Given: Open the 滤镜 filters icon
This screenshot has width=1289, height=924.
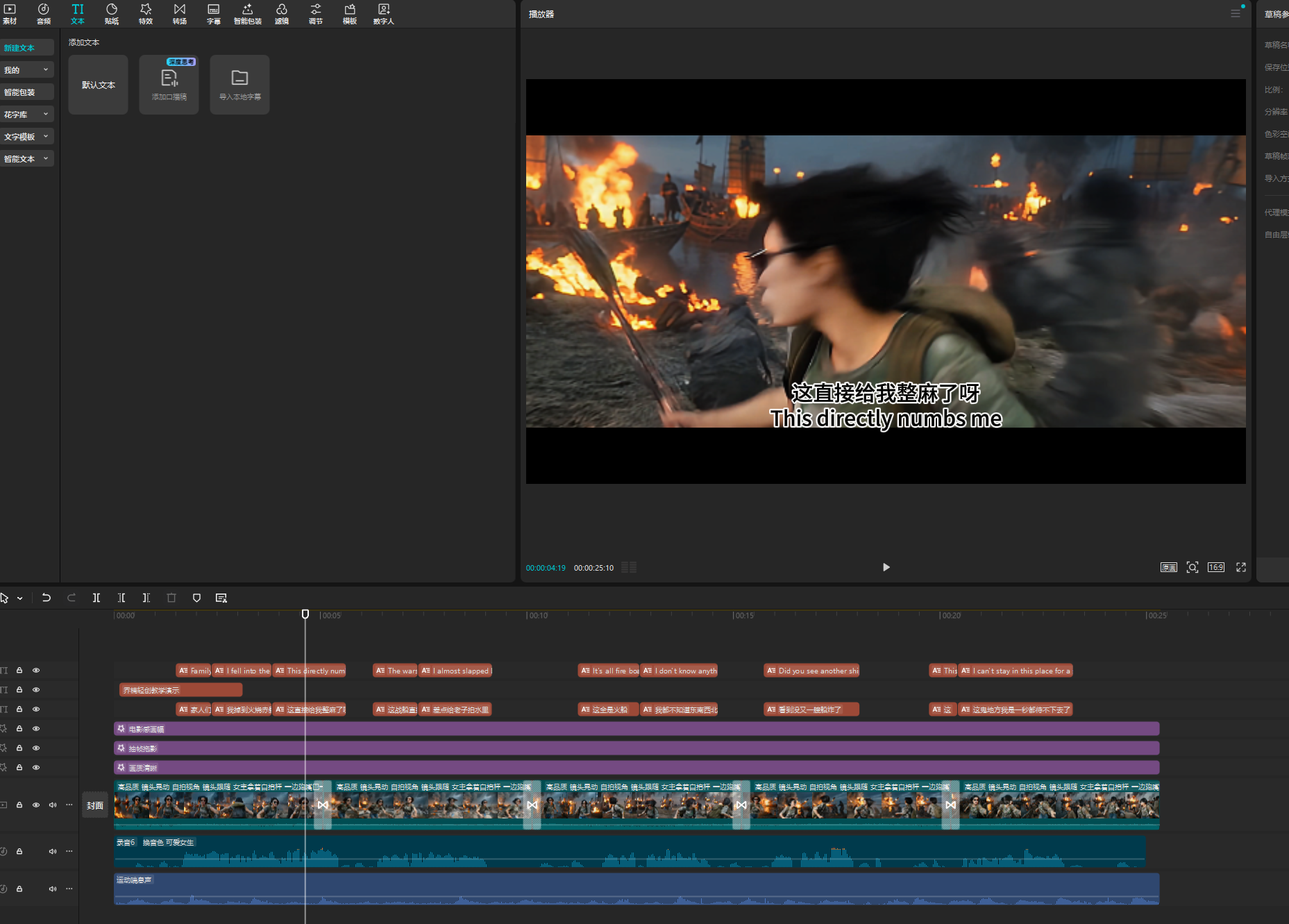Looking at the screenshot, I should pyautogui.click(x=282, y=14).
